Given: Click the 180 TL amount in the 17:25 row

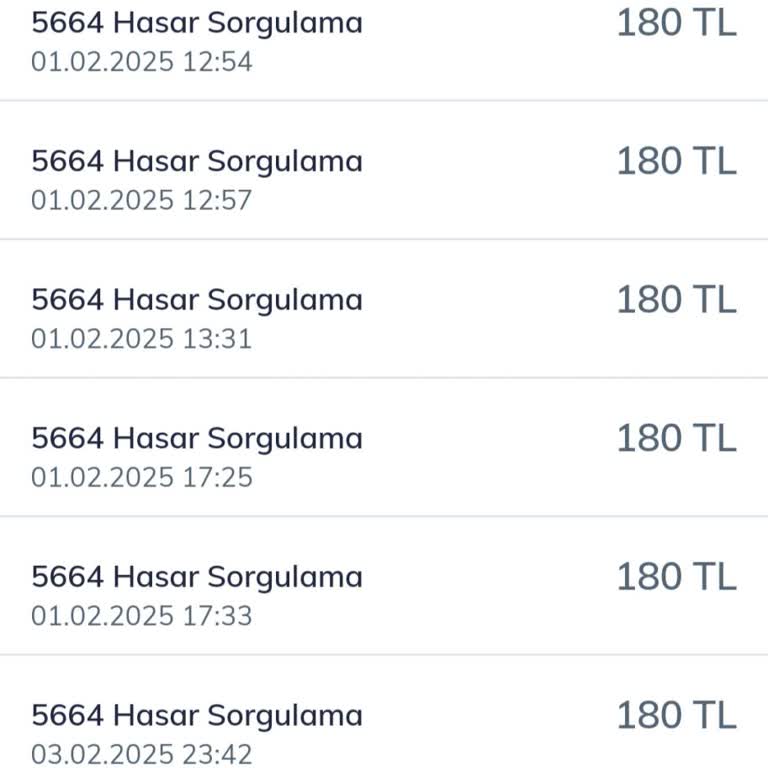Looking at the screenshot, I should coord(676,438).
